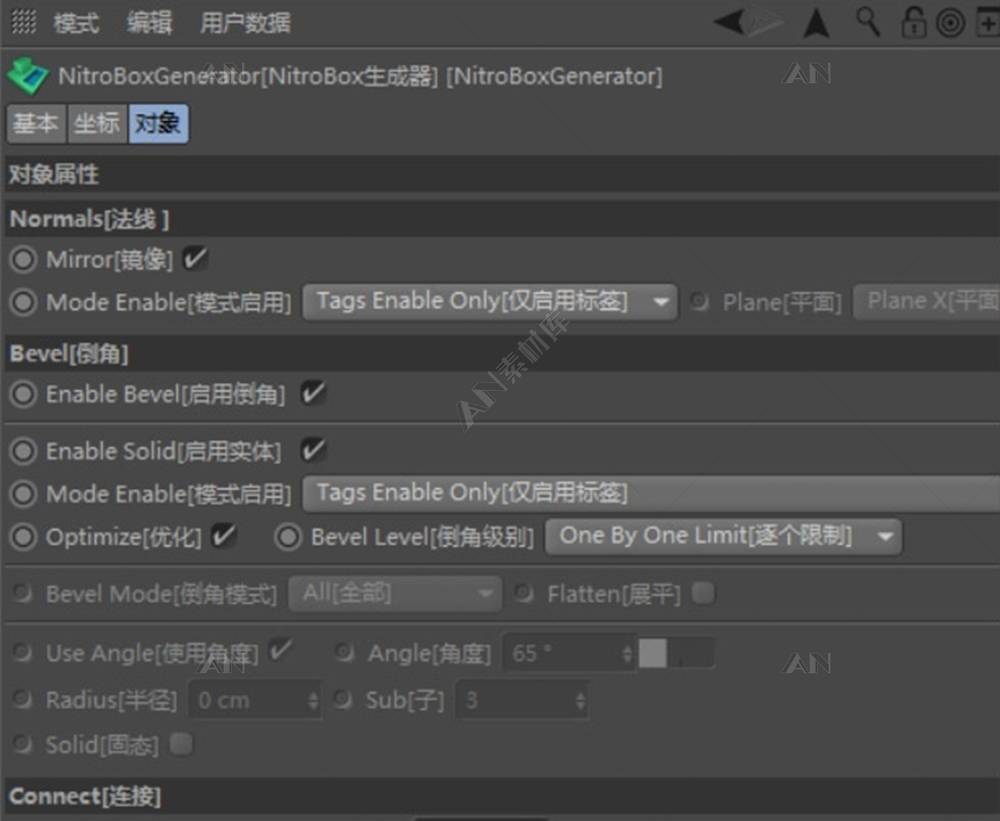
Task: Switch to the 基本 tab
Action: (36, 123)
